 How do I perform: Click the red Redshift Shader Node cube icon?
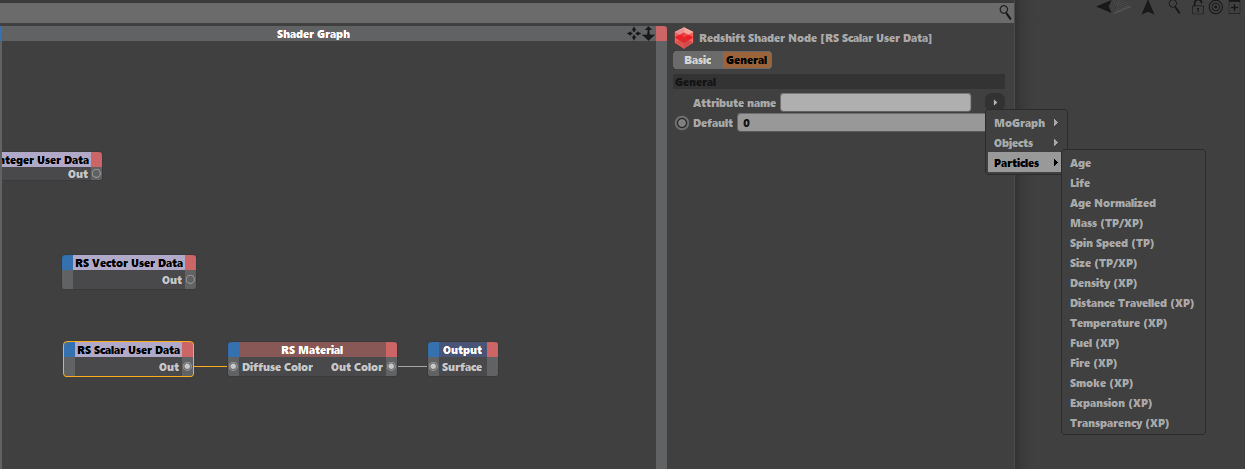pos(684,38)
